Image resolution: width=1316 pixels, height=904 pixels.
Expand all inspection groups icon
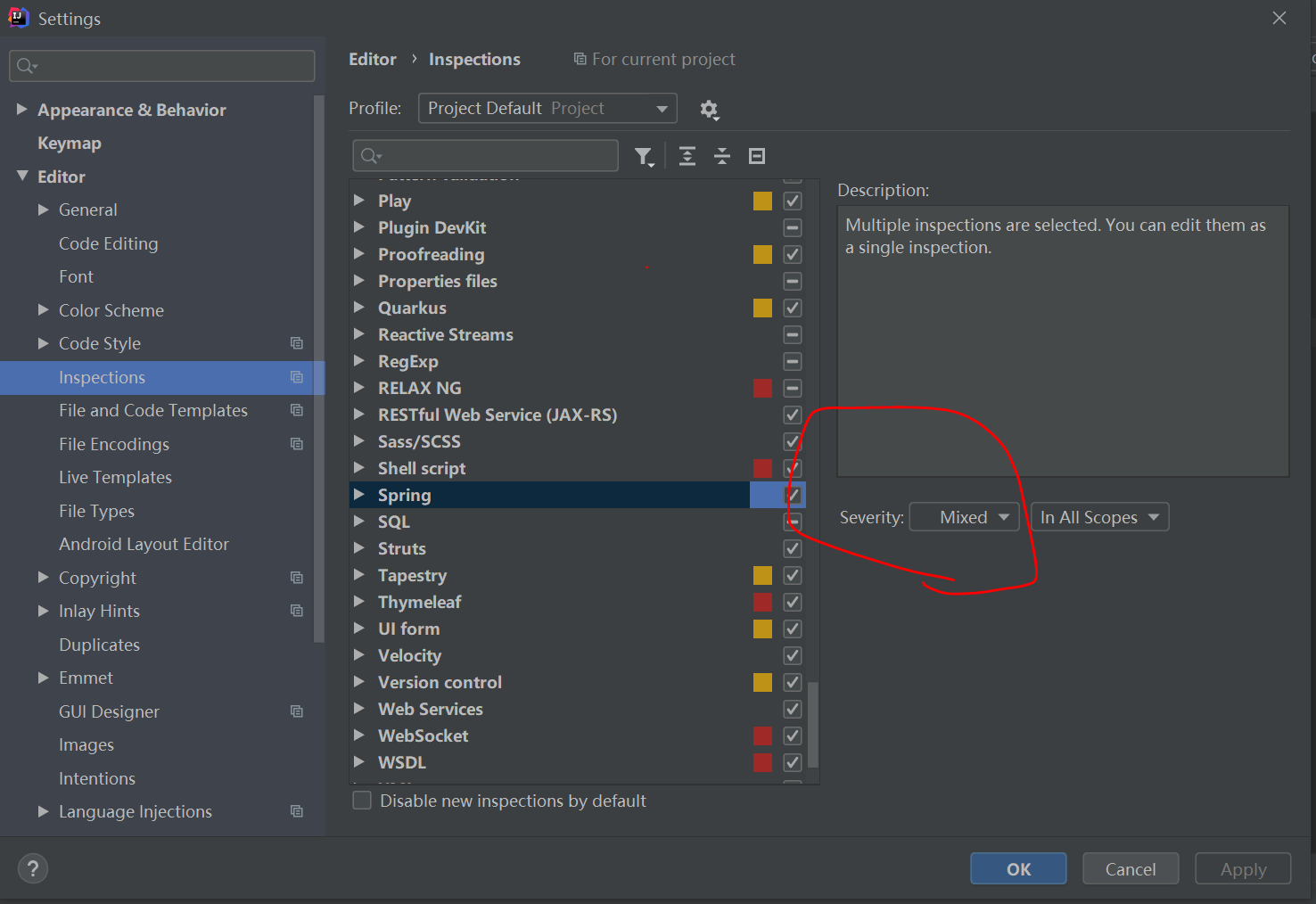687,156
